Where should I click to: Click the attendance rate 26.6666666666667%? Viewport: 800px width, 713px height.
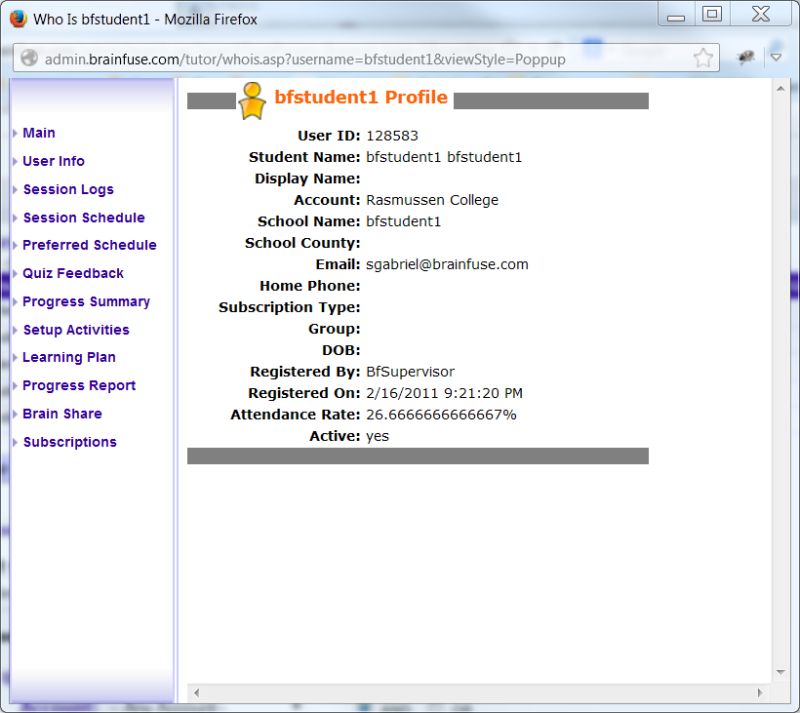click(441, 414)
